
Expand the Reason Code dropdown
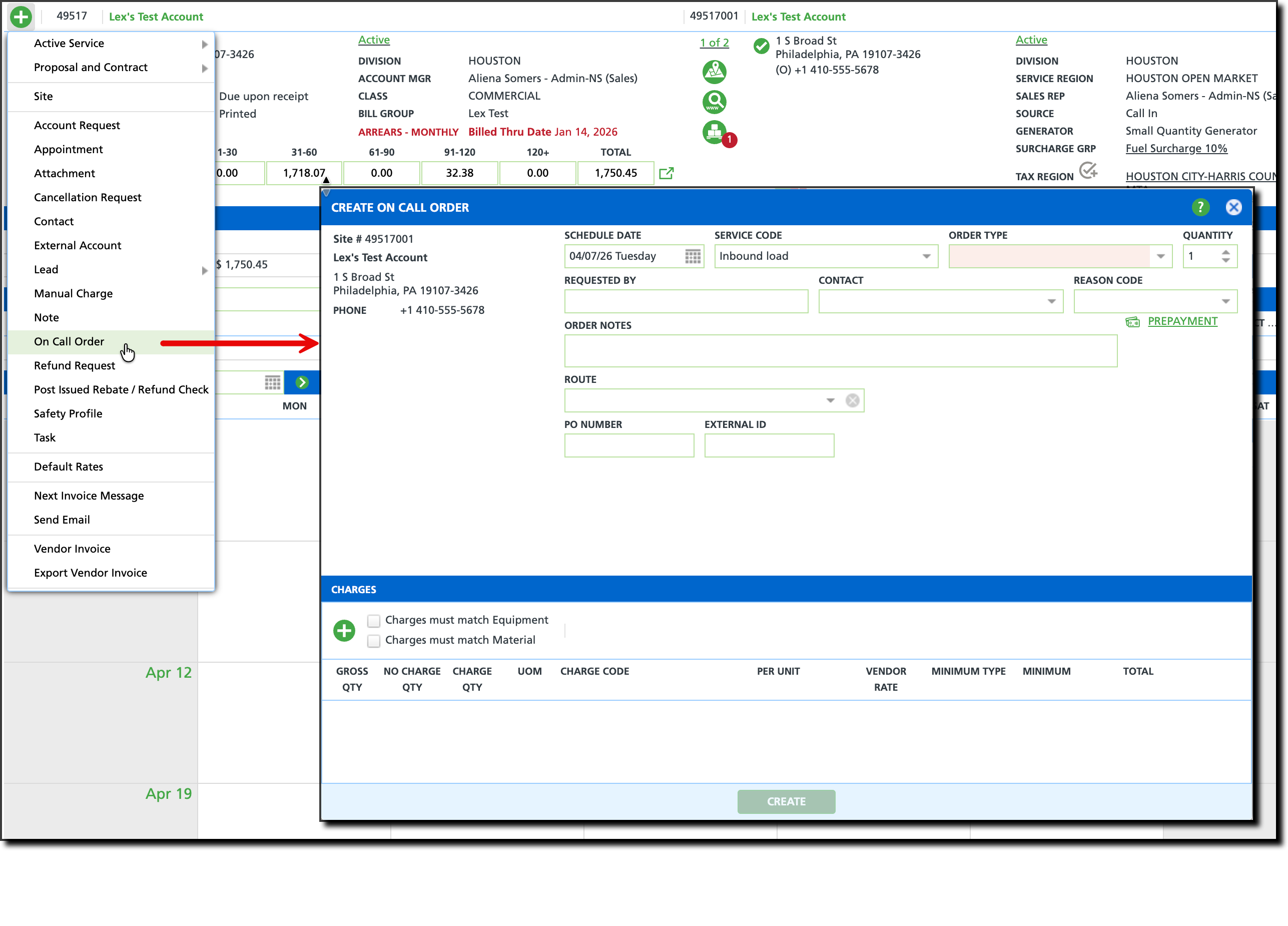coord(1225,302)
